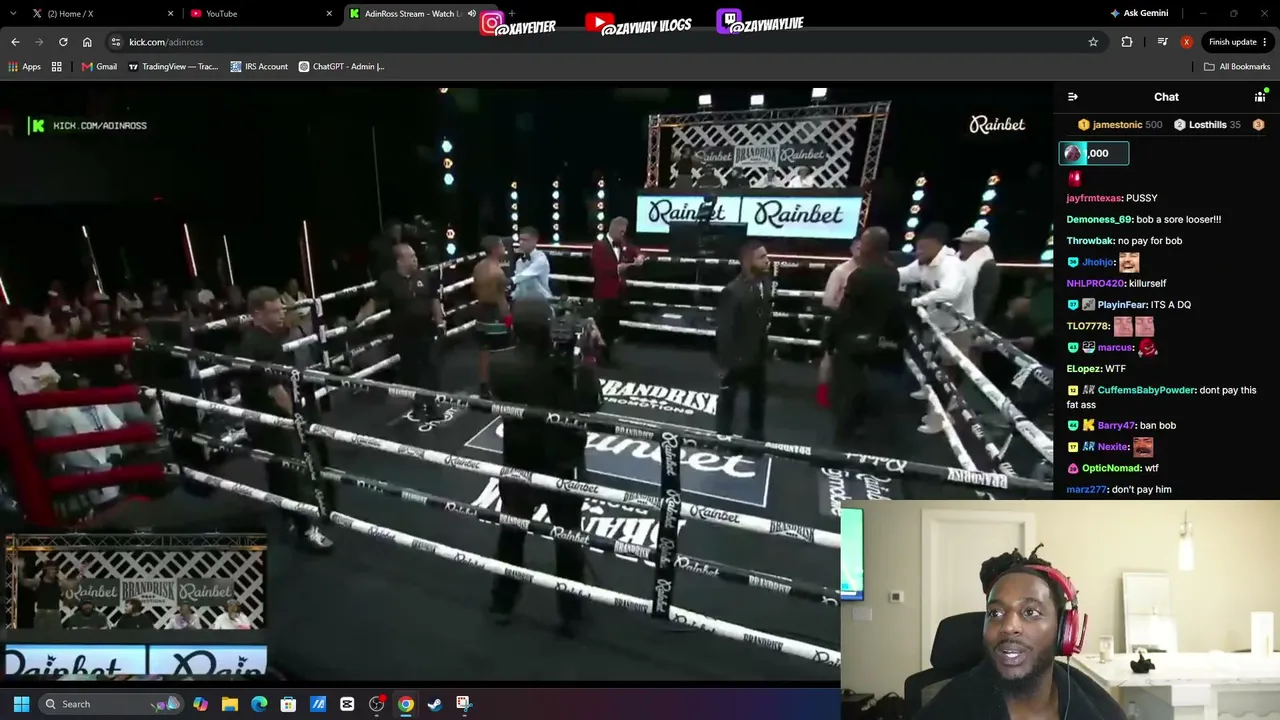Open PlayinFear's chat profile
This screenshot has width=1280, height=720.
1122,305
